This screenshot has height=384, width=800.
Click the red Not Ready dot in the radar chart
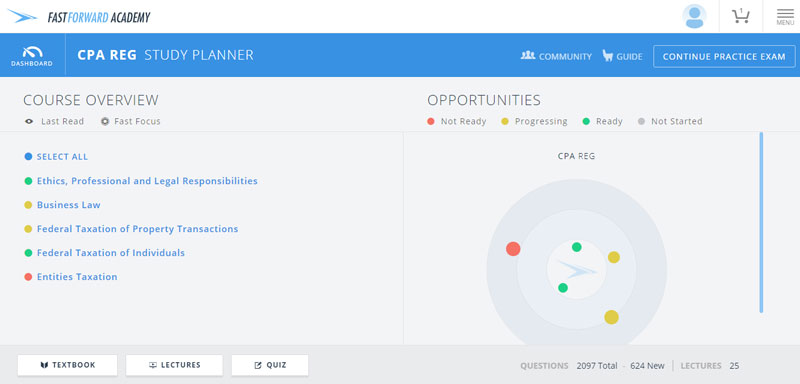point(513,249)
